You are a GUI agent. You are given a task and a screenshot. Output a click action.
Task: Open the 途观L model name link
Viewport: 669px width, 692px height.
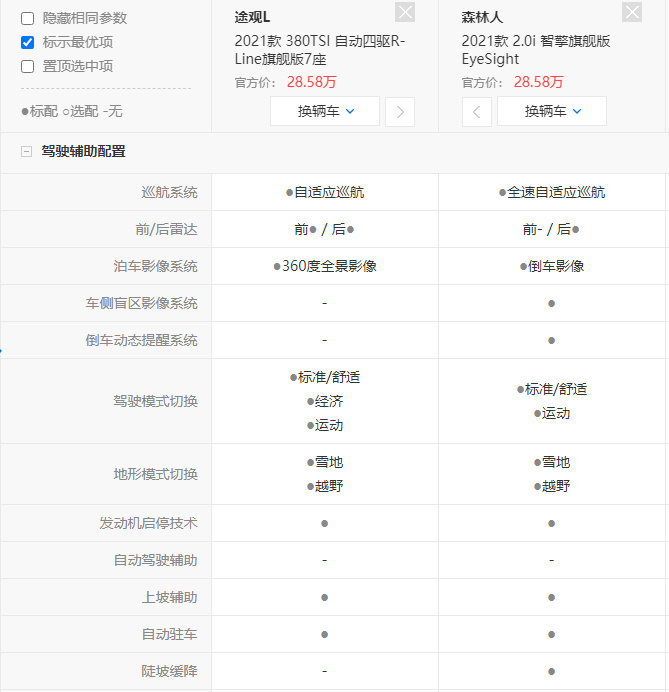point(252,17)
